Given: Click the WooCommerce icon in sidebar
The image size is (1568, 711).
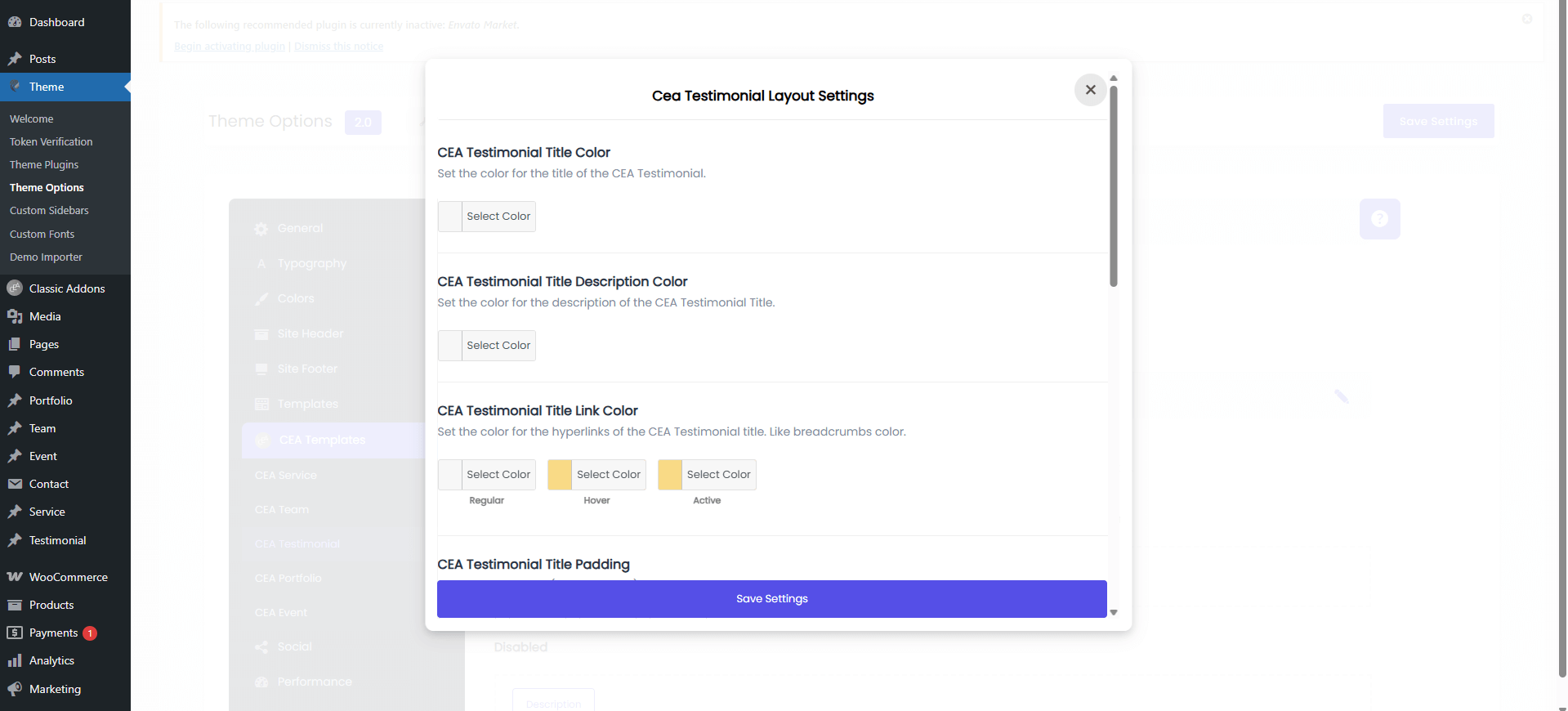Looking at the screenshot, I should [15, 577].
